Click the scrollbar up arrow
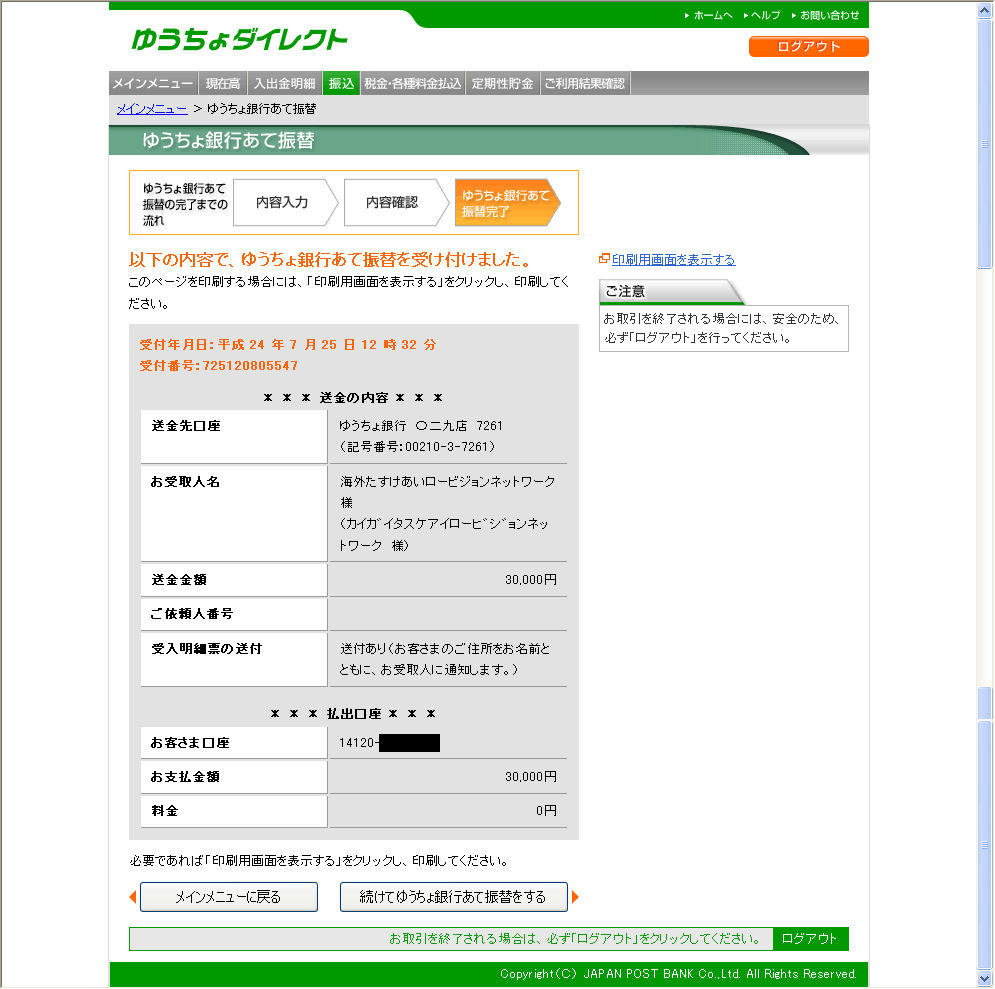995x989 pixels. (984, 11)
